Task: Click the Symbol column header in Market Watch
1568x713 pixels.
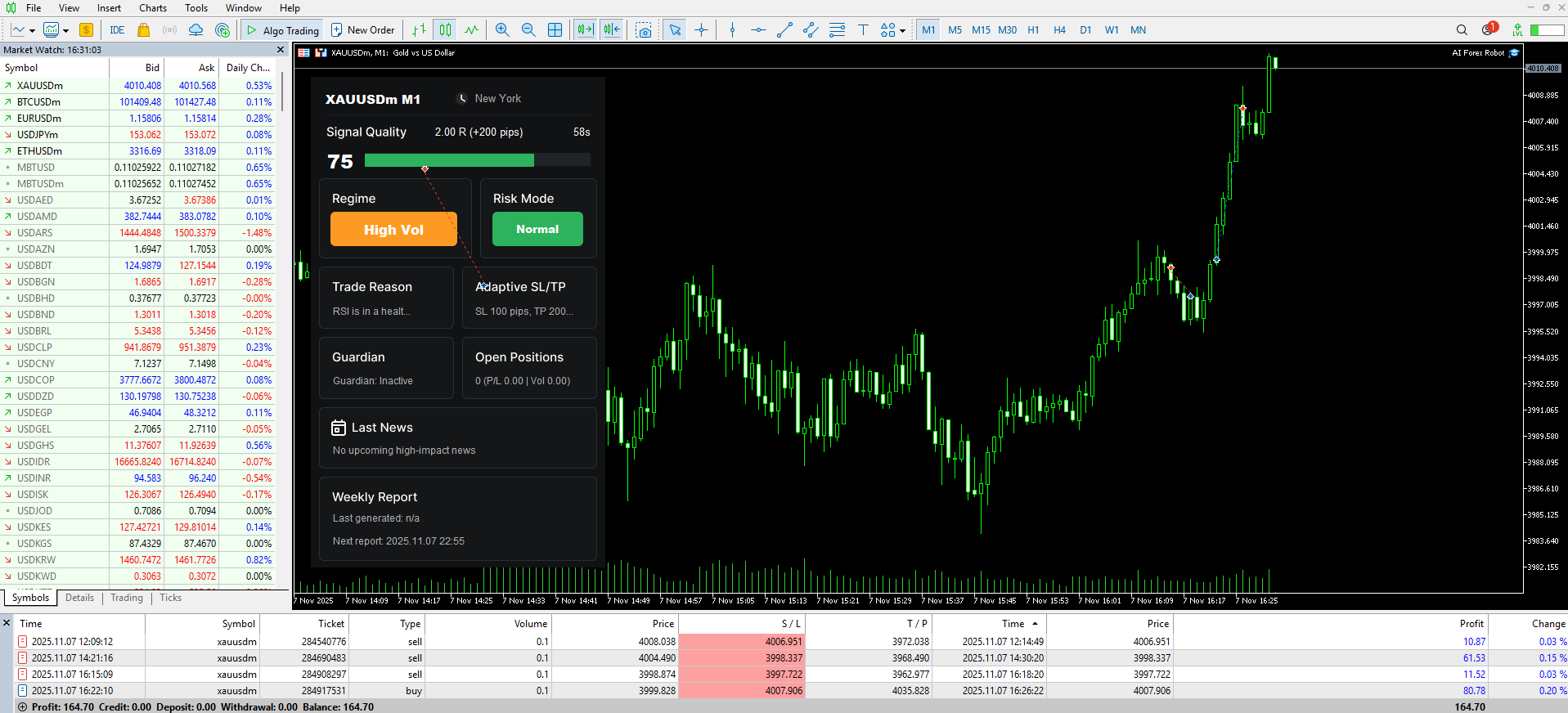Action: [x=55, y=68]
